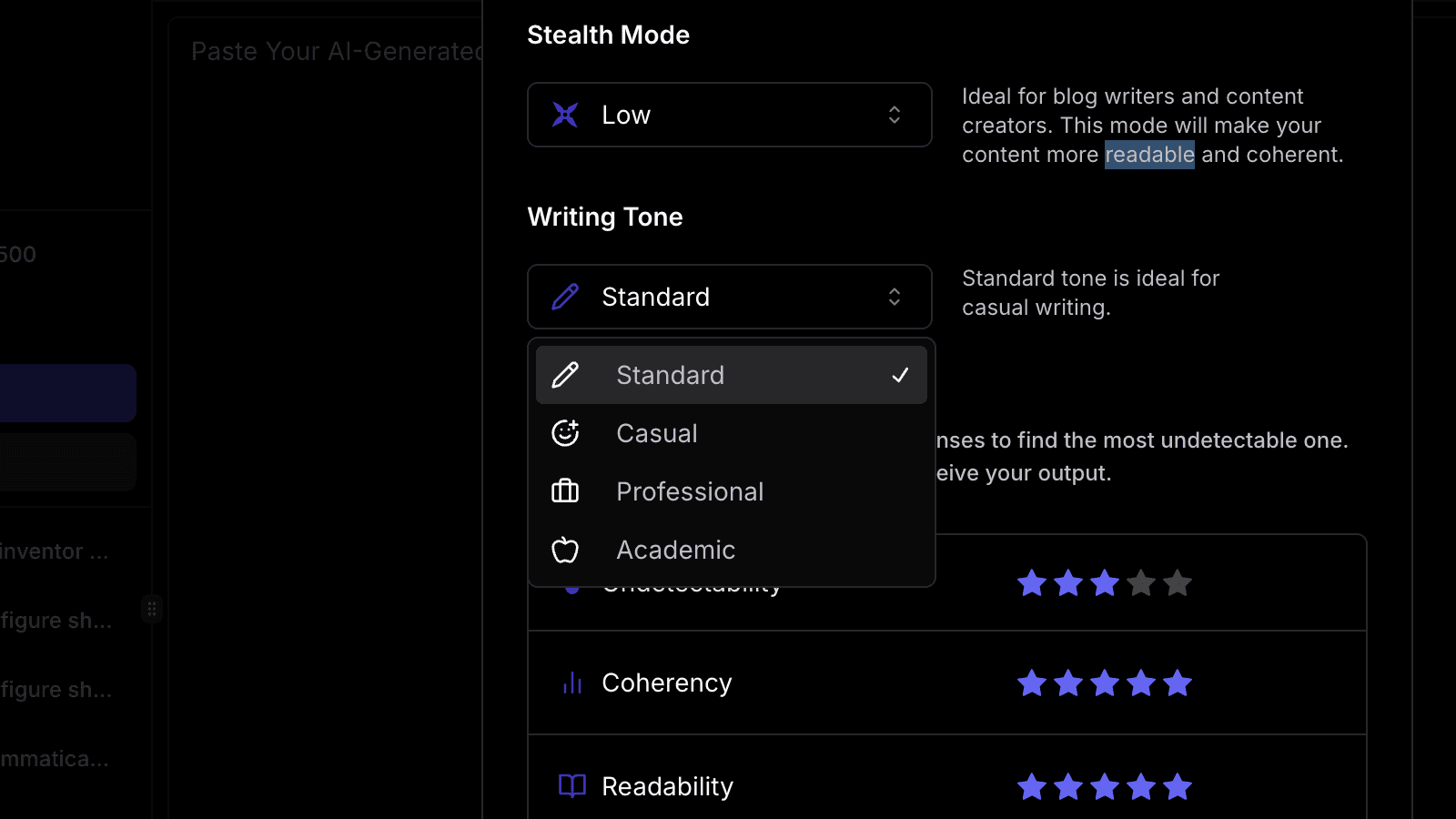Click the checkmark next to Standard
Screen dimensions: 1456x819
tap(900, 374)
